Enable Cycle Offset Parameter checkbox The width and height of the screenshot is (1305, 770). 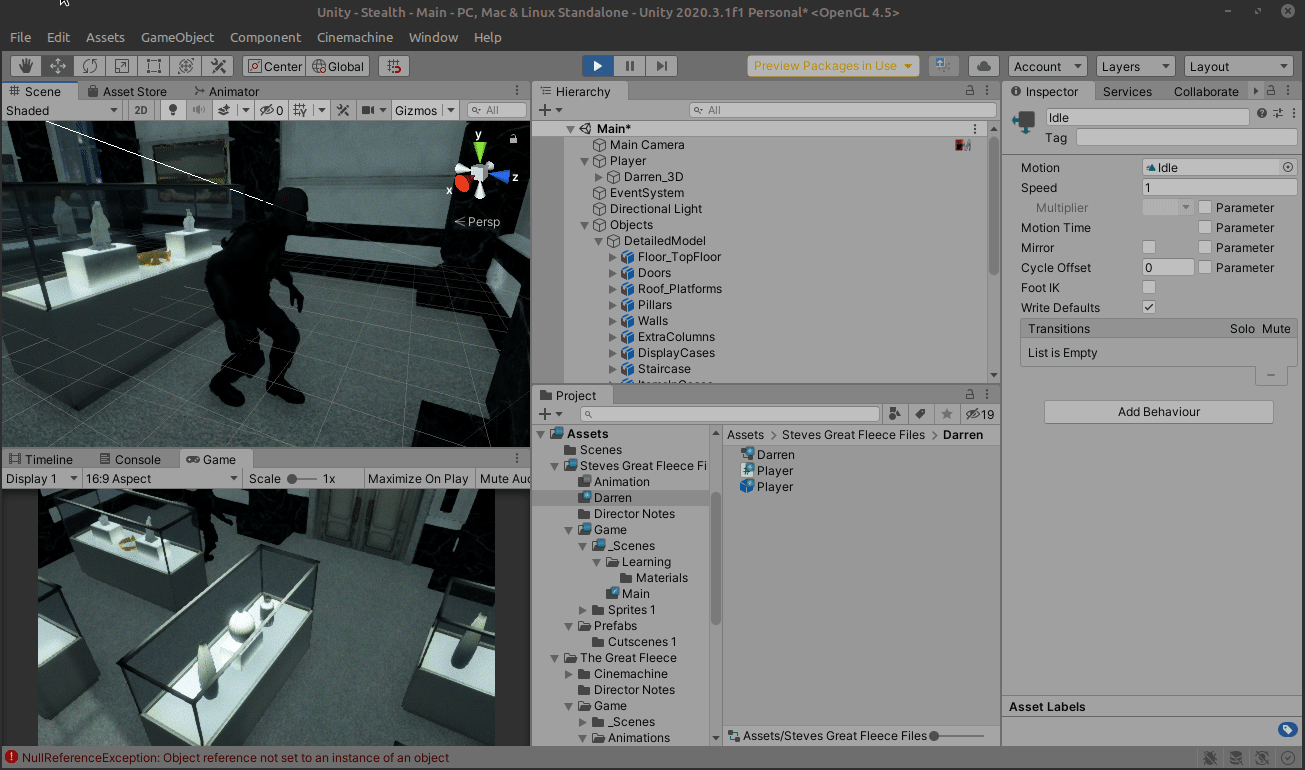tap(1205, 268)
